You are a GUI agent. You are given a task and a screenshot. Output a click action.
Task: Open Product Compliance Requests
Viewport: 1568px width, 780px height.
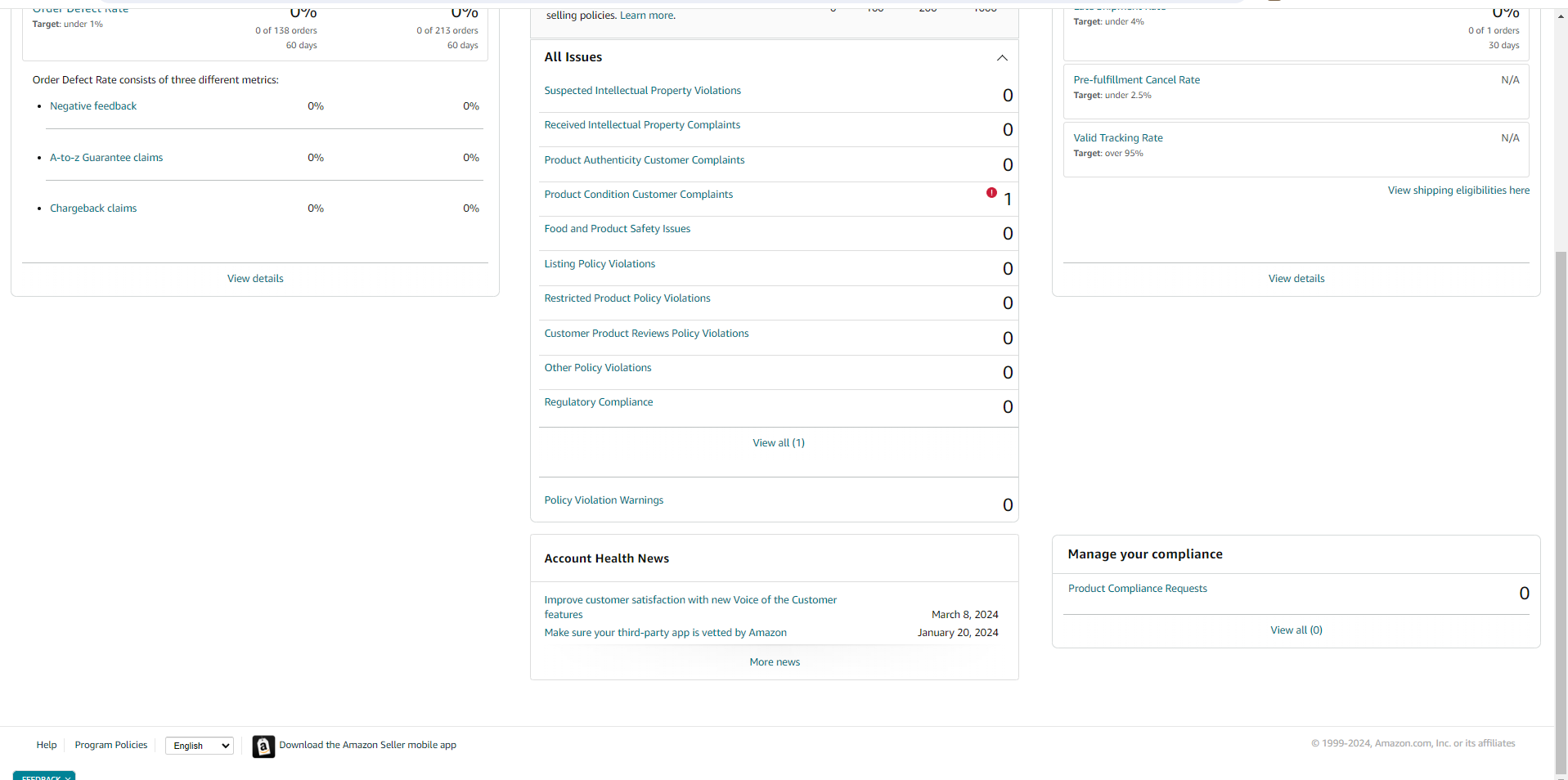(1138, 589)
